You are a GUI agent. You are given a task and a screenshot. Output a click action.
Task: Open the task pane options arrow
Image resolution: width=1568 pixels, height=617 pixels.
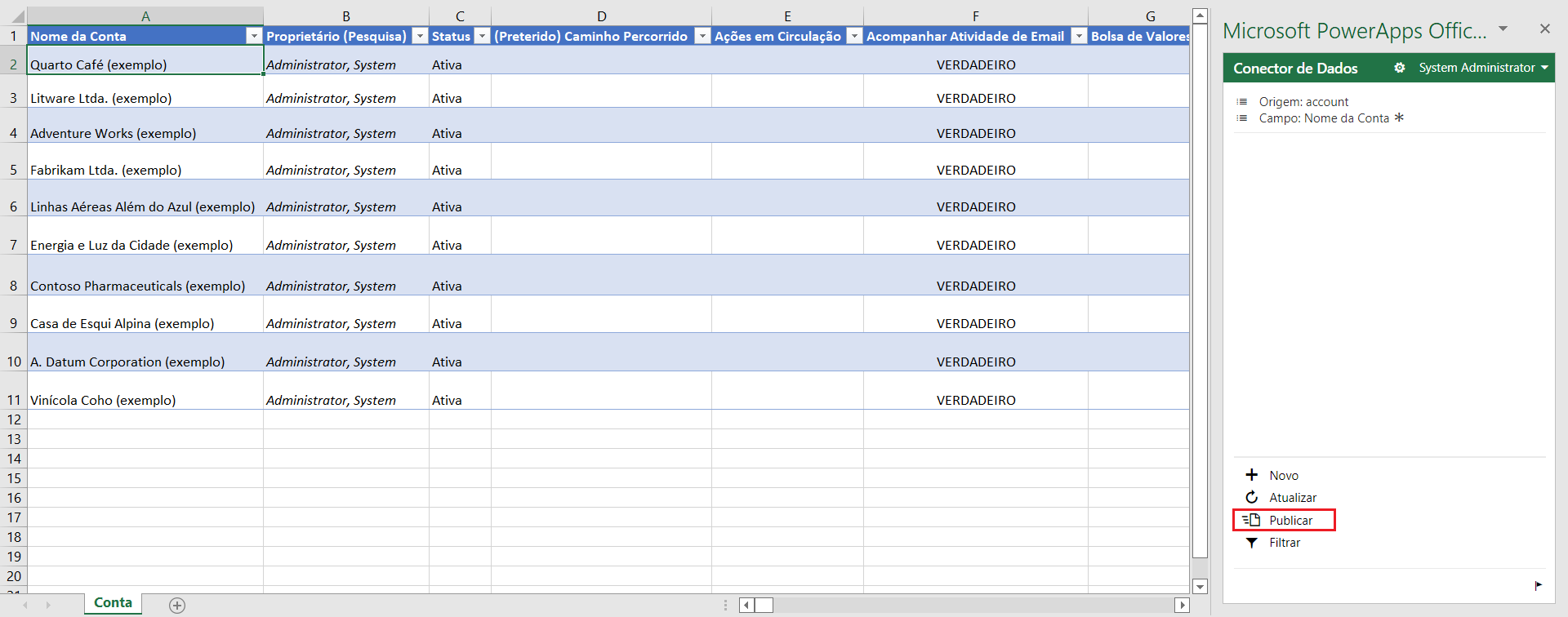click(1503, 29)
